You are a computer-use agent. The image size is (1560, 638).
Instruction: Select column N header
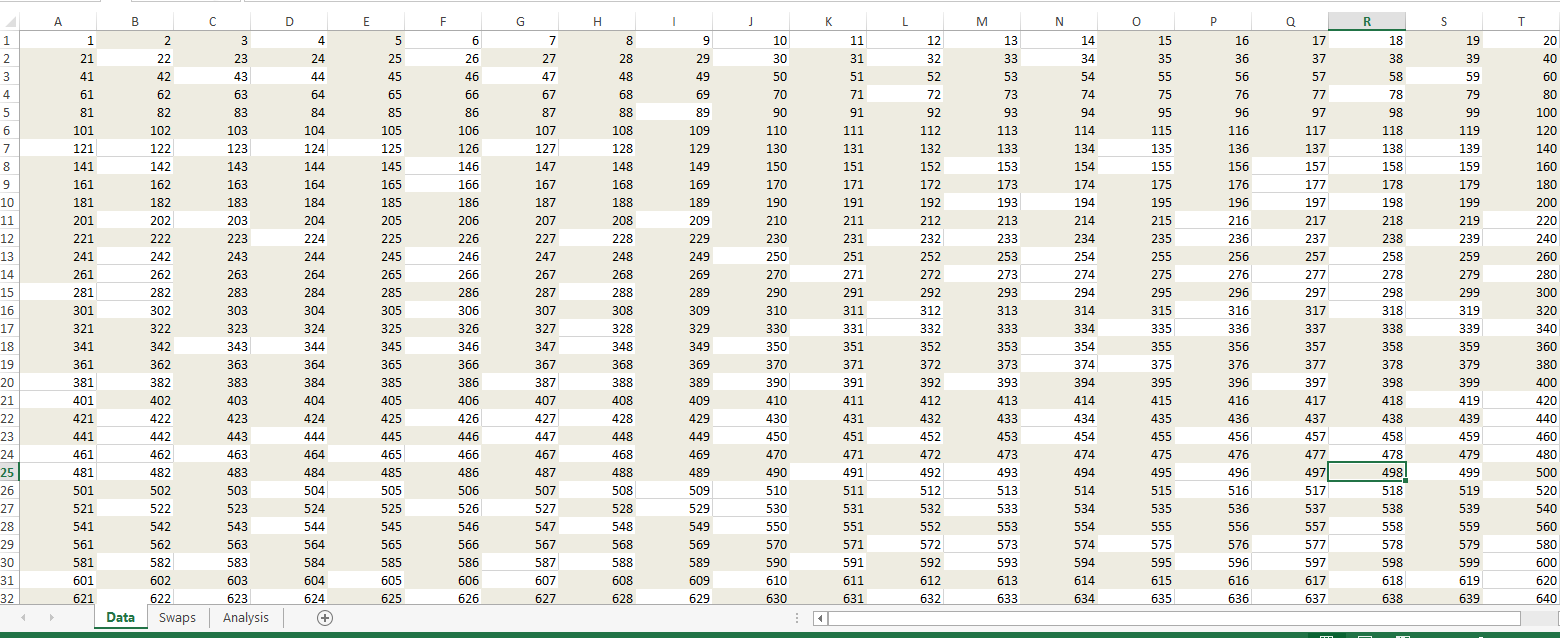point(1059,21)
